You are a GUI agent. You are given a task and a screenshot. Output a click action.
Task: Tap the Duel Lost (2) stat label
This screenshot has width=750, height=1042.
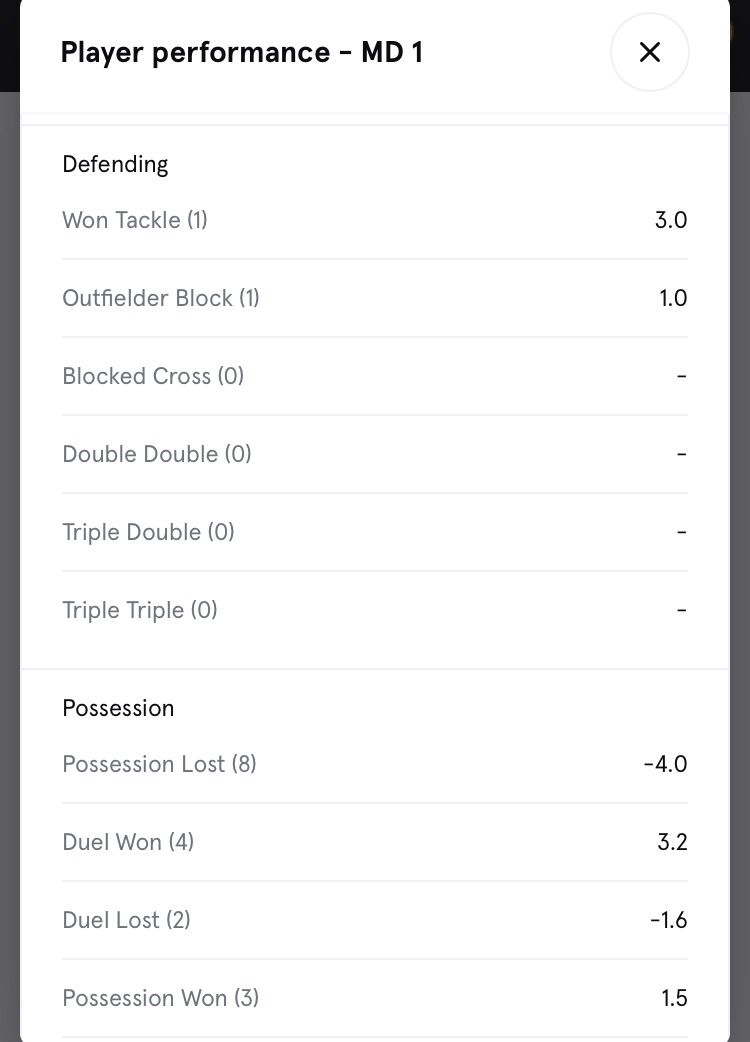click(x=126, y=920)
